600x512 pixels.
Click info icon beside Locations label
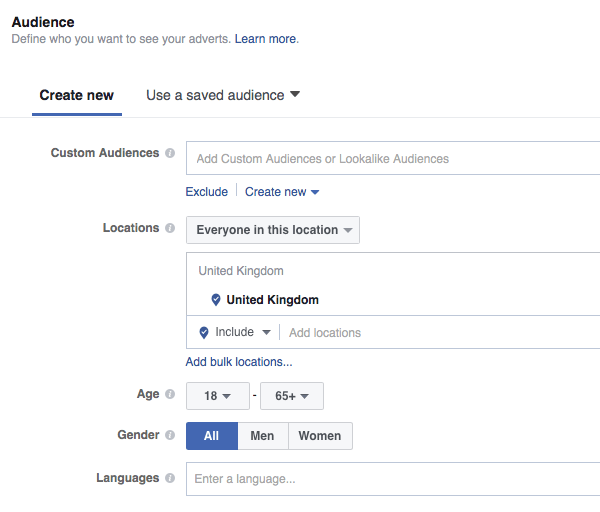(x=170, y=229)
